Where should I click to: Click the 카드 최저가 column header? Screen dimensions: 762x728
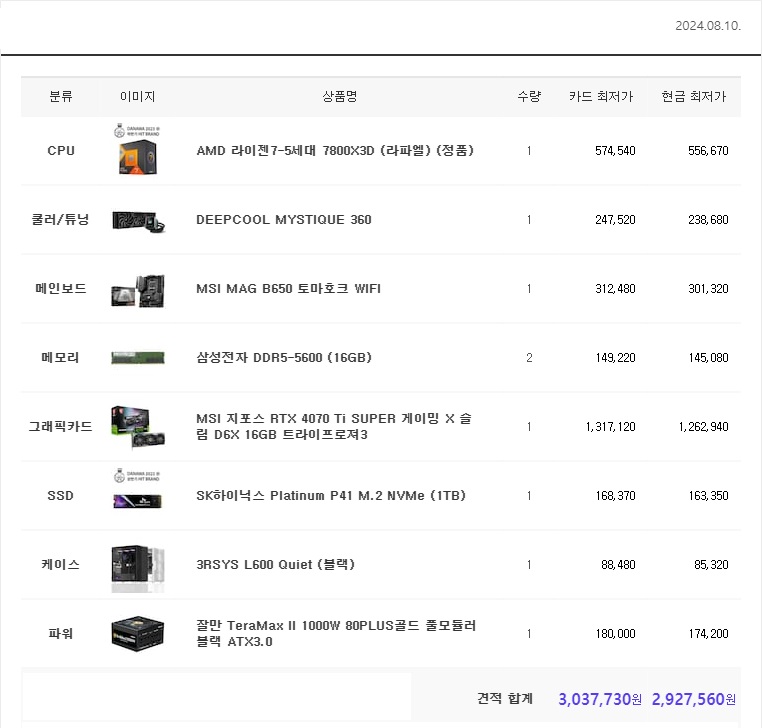coord(601,96)
